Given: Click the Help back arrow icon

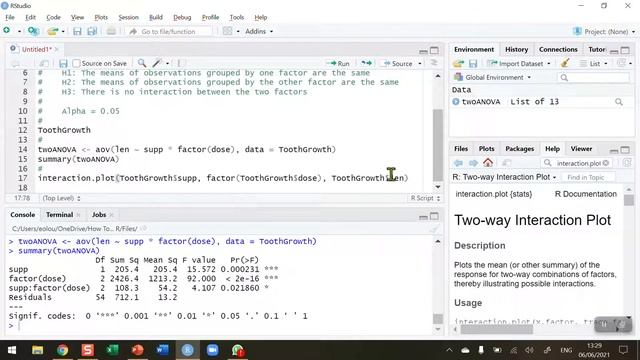Looking at the screenshot, I should point(458,163).
